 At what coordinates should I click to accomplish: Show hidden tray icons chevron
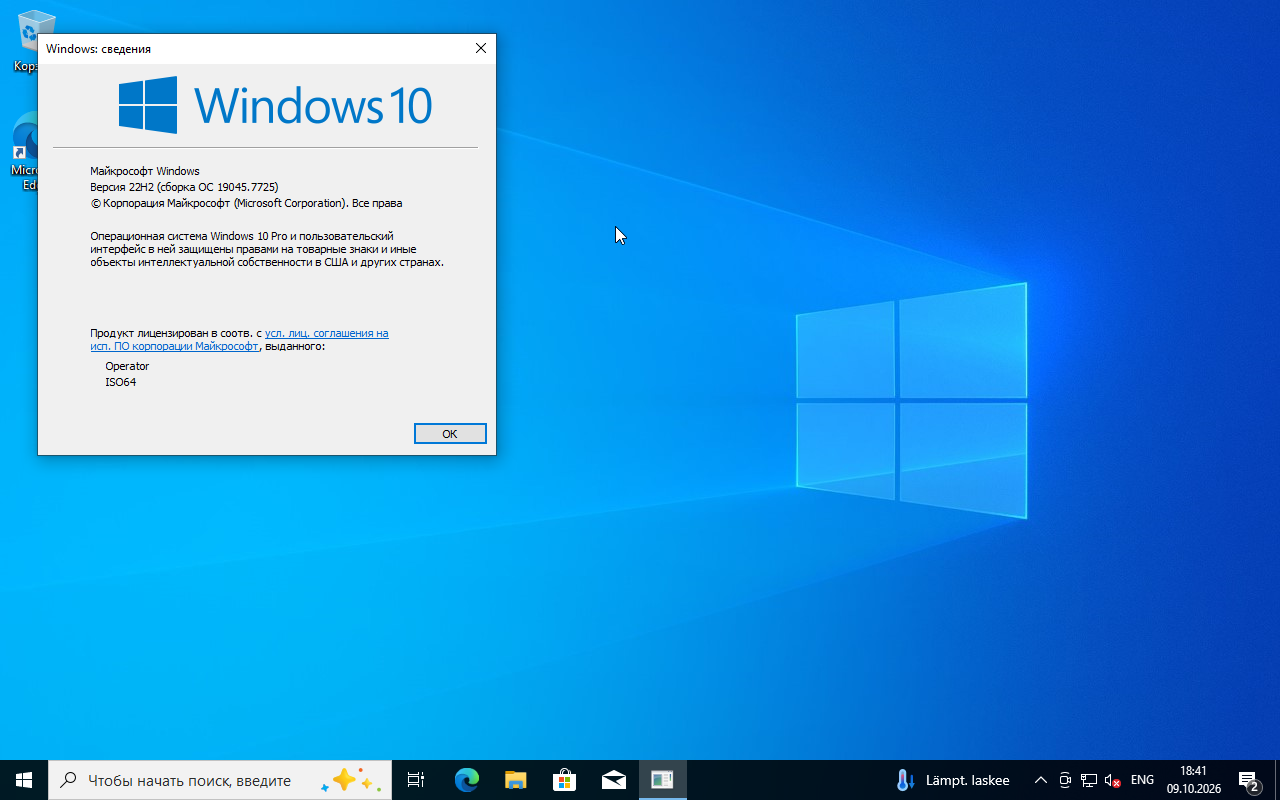coord(1041,780)
